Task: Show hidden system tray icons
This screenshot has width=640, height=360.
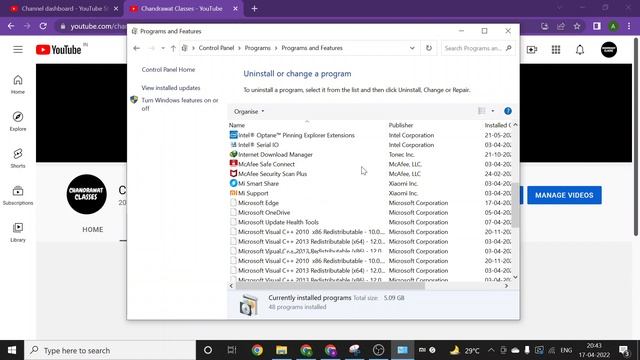Action: (x=491, y=350)
